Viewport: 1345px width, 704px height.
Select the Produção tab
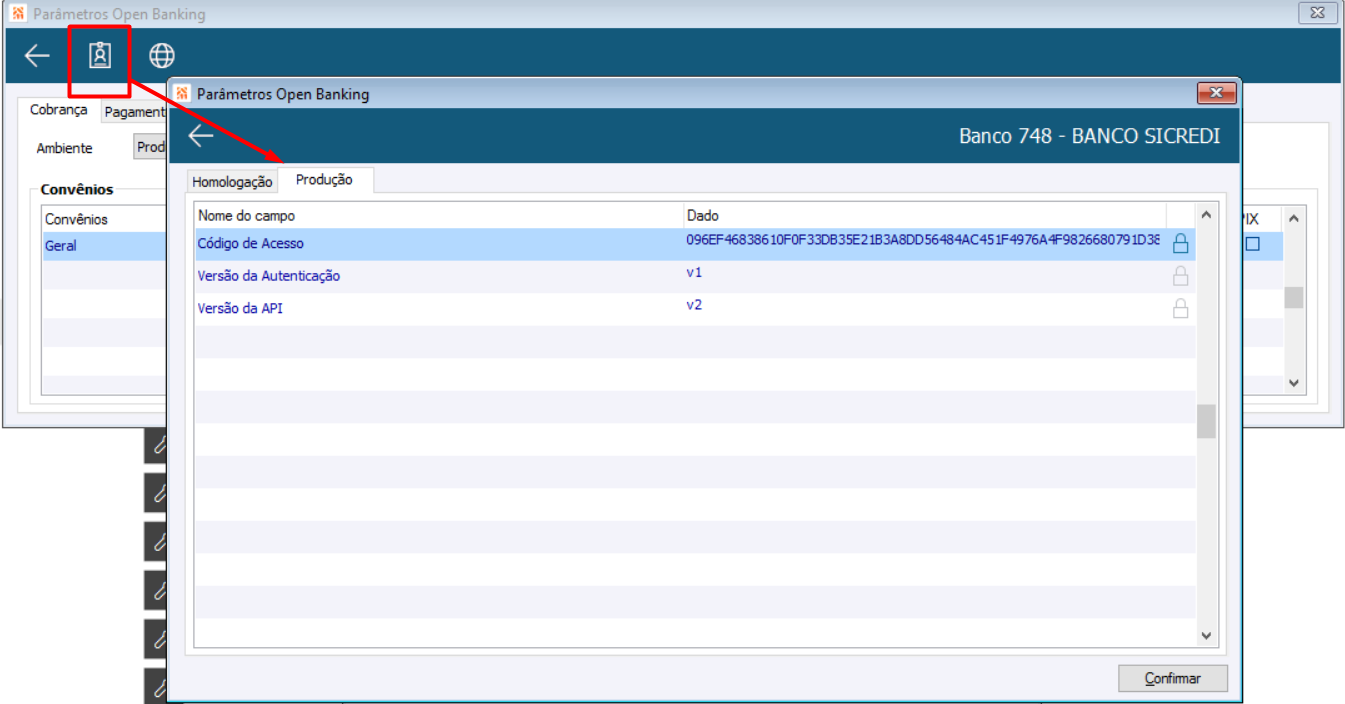(325, 180)
